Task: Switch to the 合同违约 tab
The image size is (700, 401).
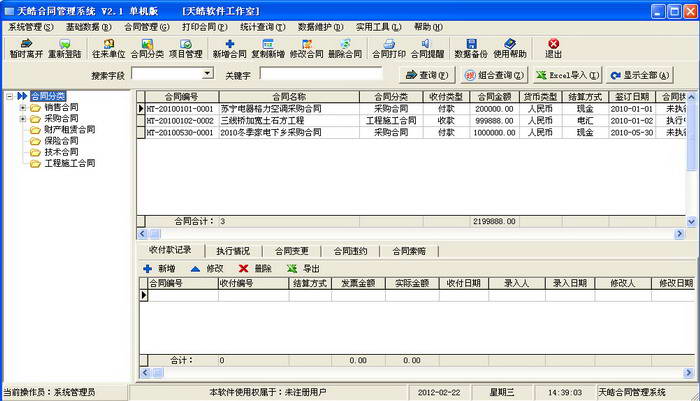Action: pos(350,251)
